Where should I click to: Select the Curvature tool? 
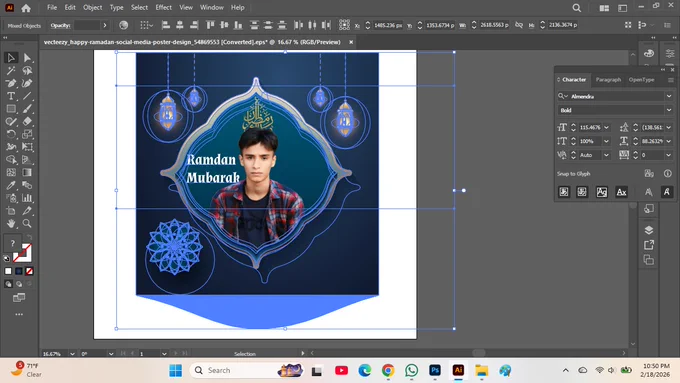tap(27, 83)
